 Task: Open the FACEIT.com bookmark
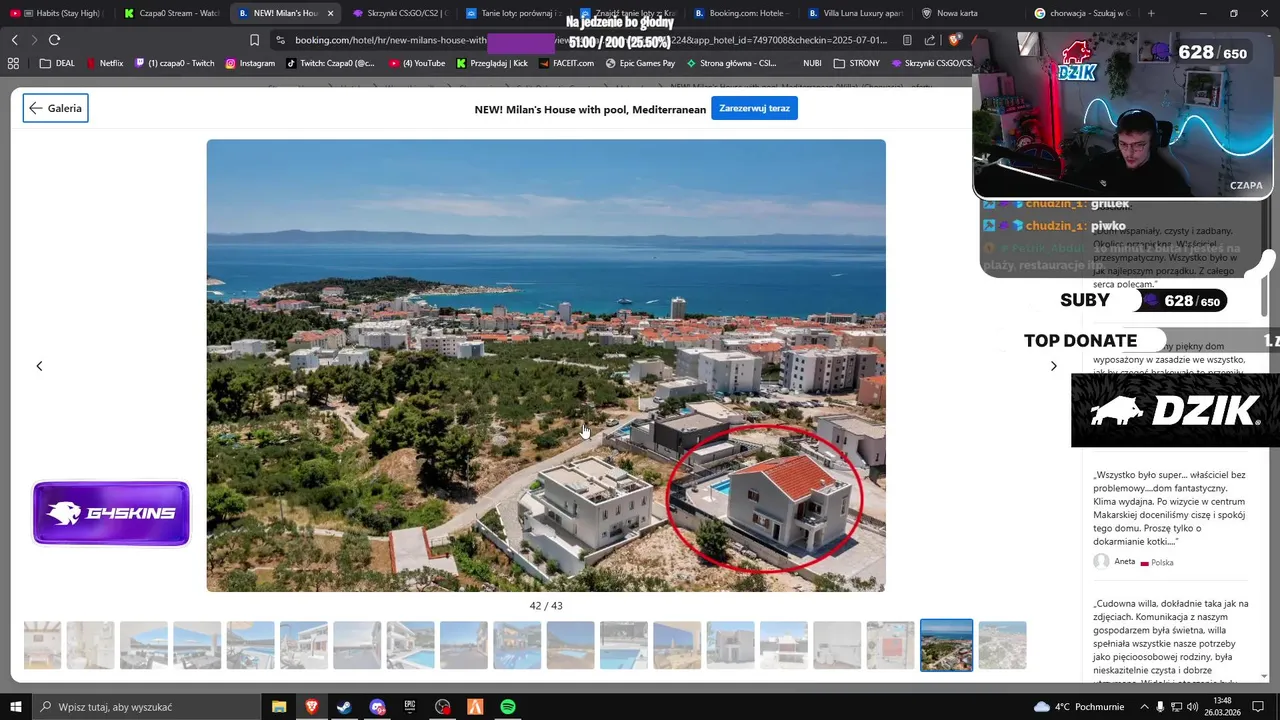[566, 63]
